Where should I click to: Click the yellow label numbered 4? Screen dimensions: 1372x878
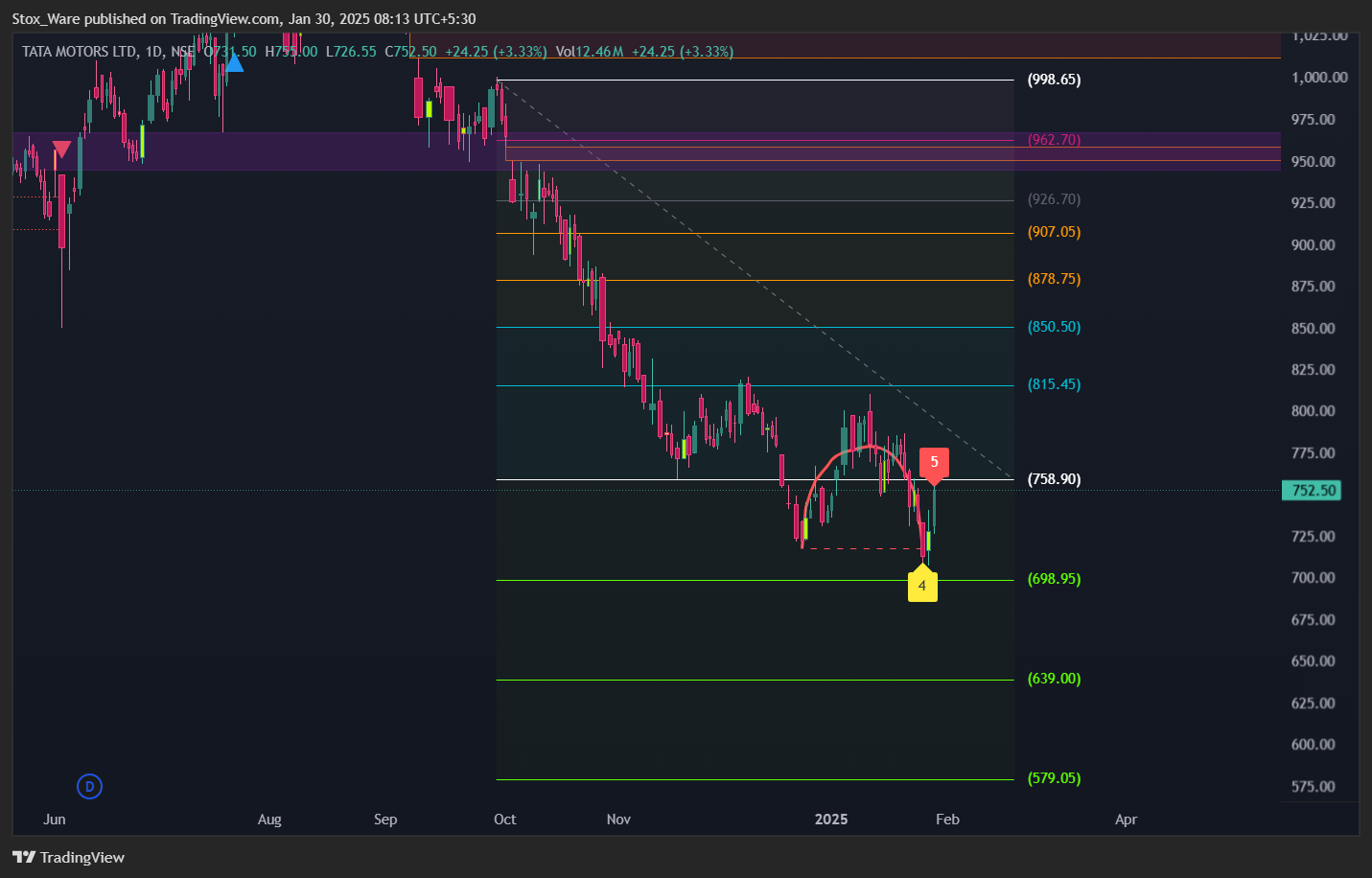coord(922,584)
